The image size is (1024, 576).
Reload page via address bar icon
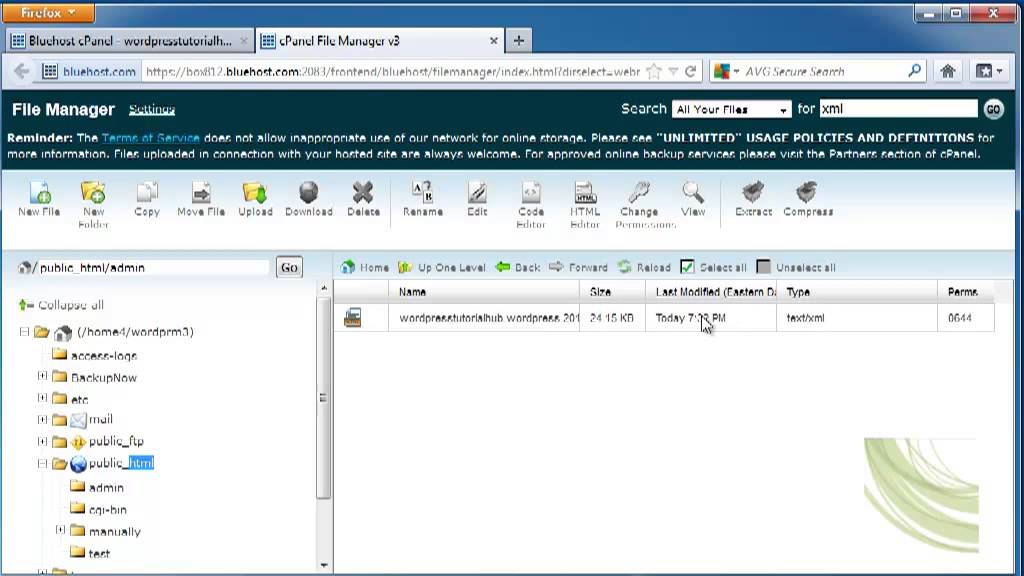click(x=691, y=71)
